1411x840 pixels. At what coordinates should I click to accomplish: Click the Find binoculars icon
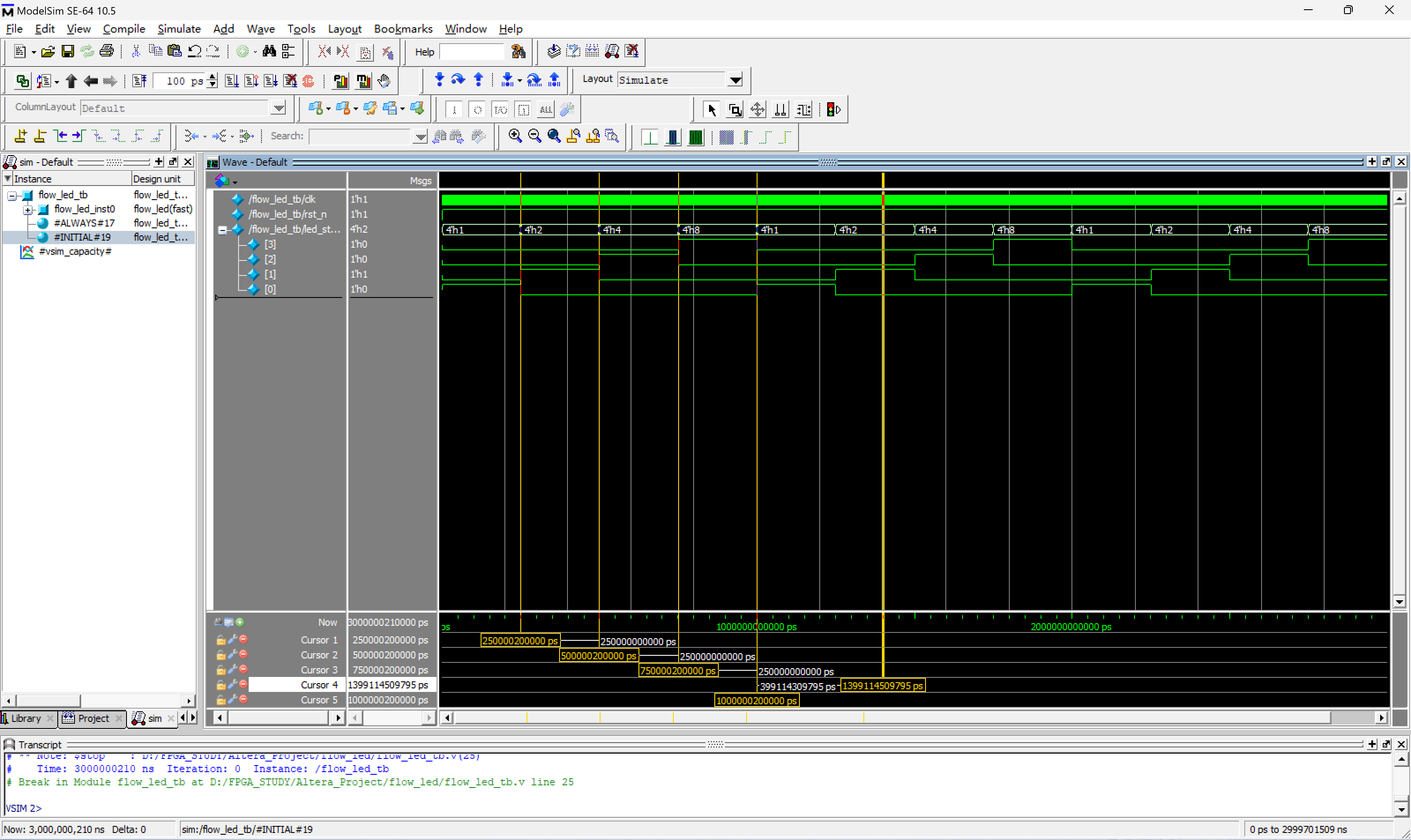pyautogui.click(x=269, y=52)
